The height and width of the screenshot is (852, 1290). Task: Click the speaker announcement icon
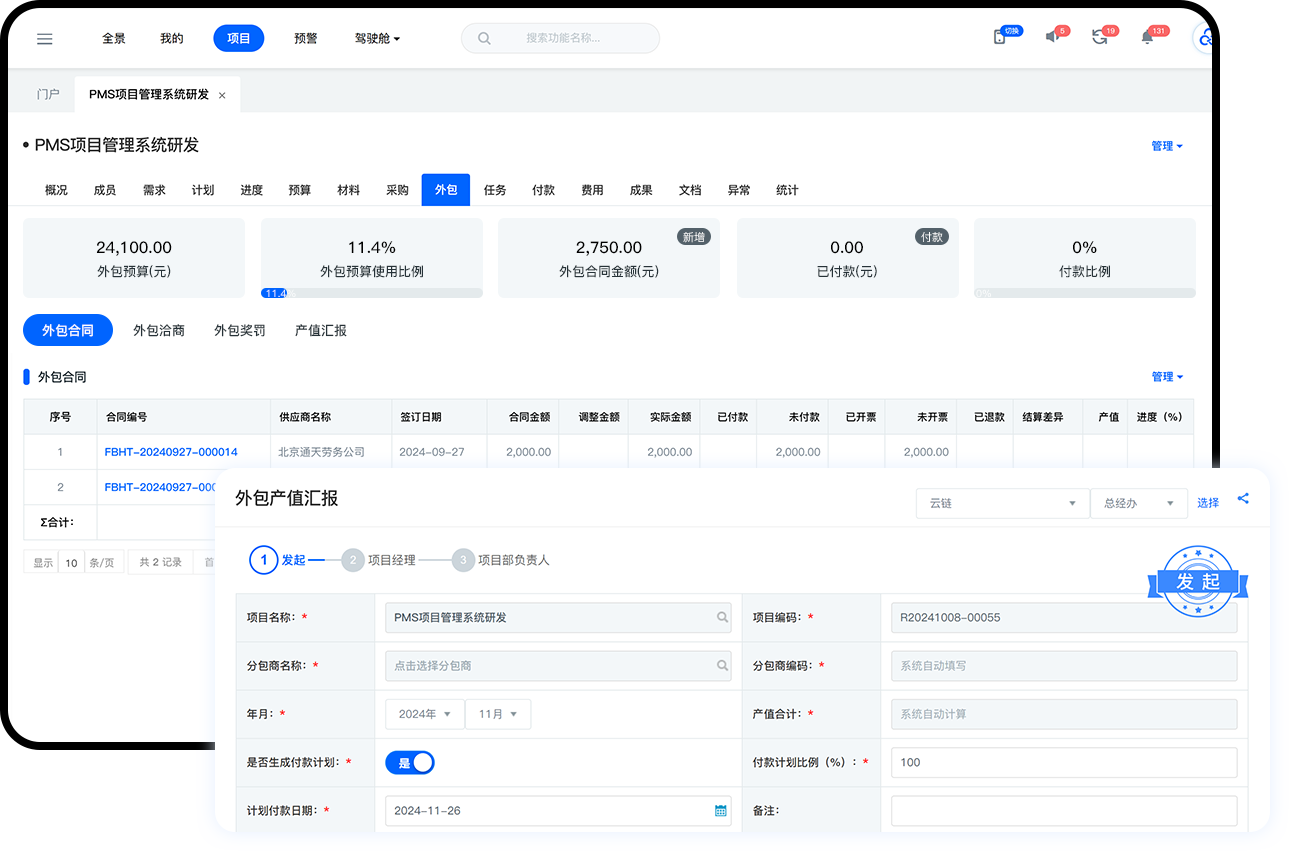tap(1052, 37)
